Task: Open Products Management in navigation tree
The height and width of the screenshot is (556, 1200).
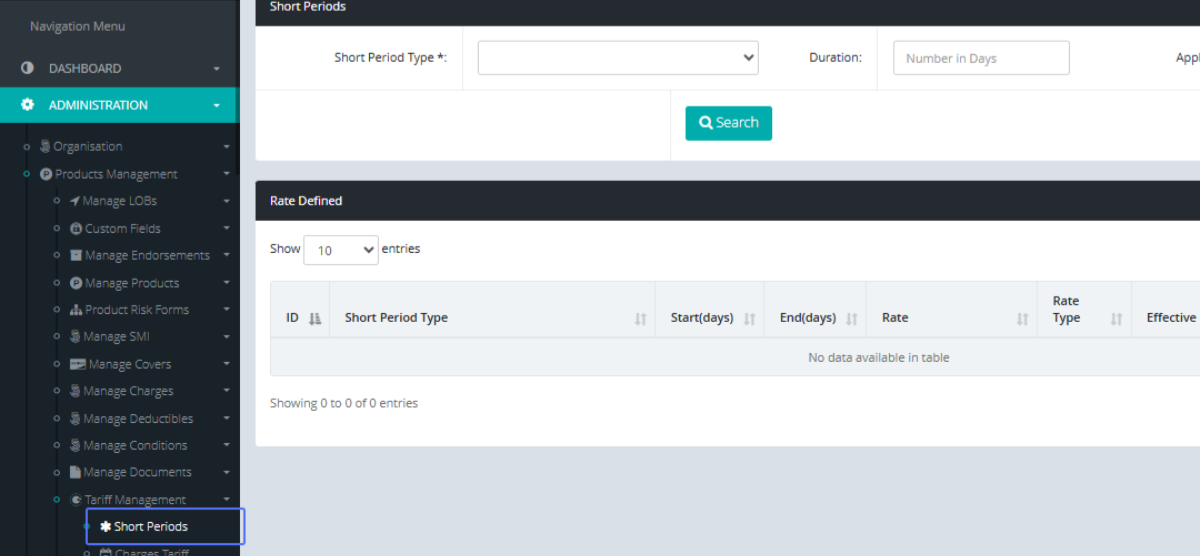Action: tap(116, 174)
